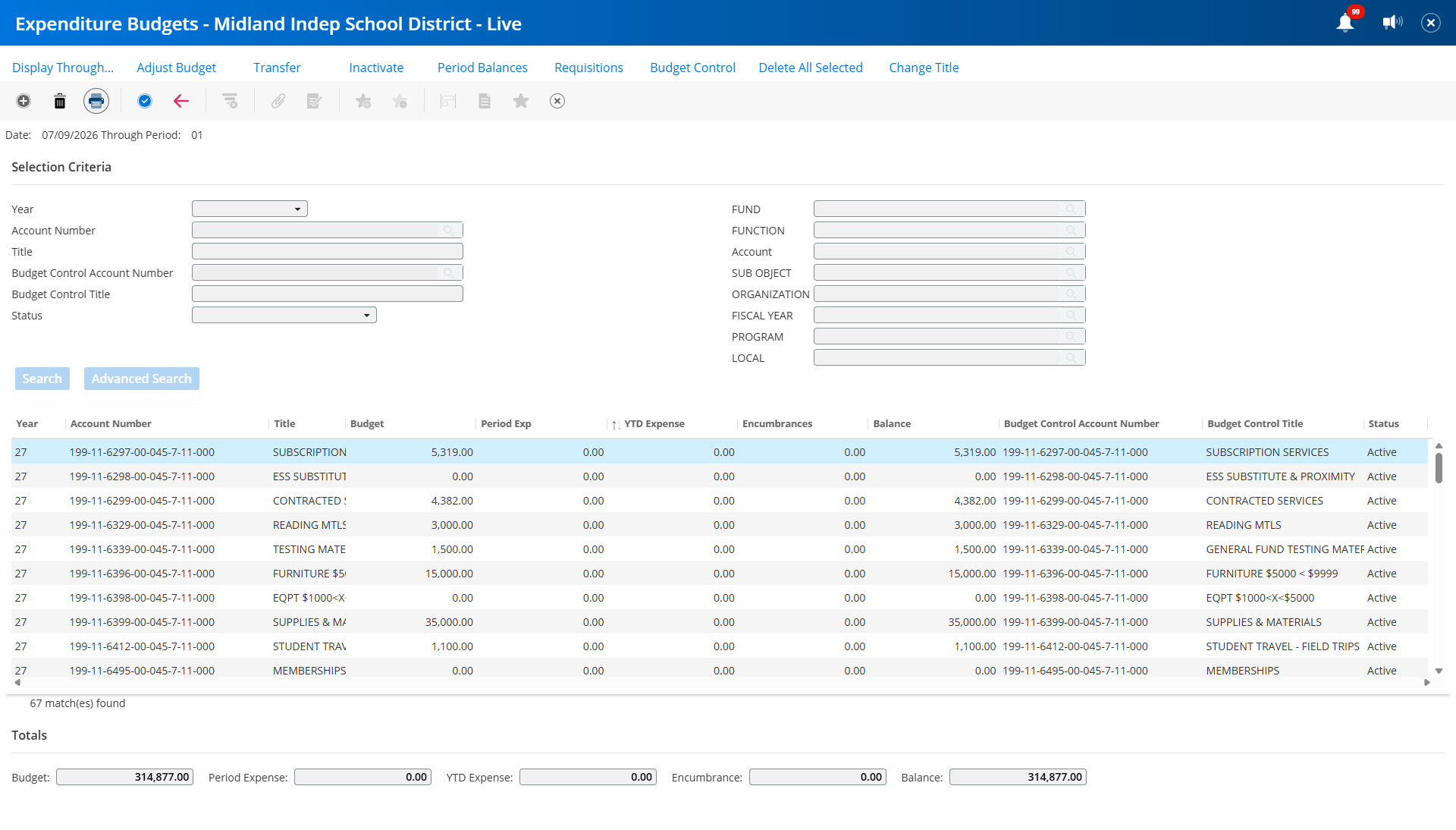
Task: Click the Budget column header
Action: click(x=367, y=424)
